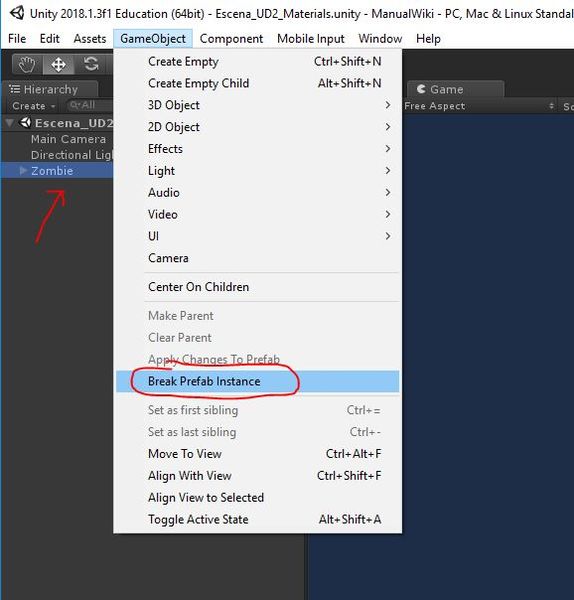
Task: Open the Audio submenu
Action: pyautogui.click(x=258, y=192)
